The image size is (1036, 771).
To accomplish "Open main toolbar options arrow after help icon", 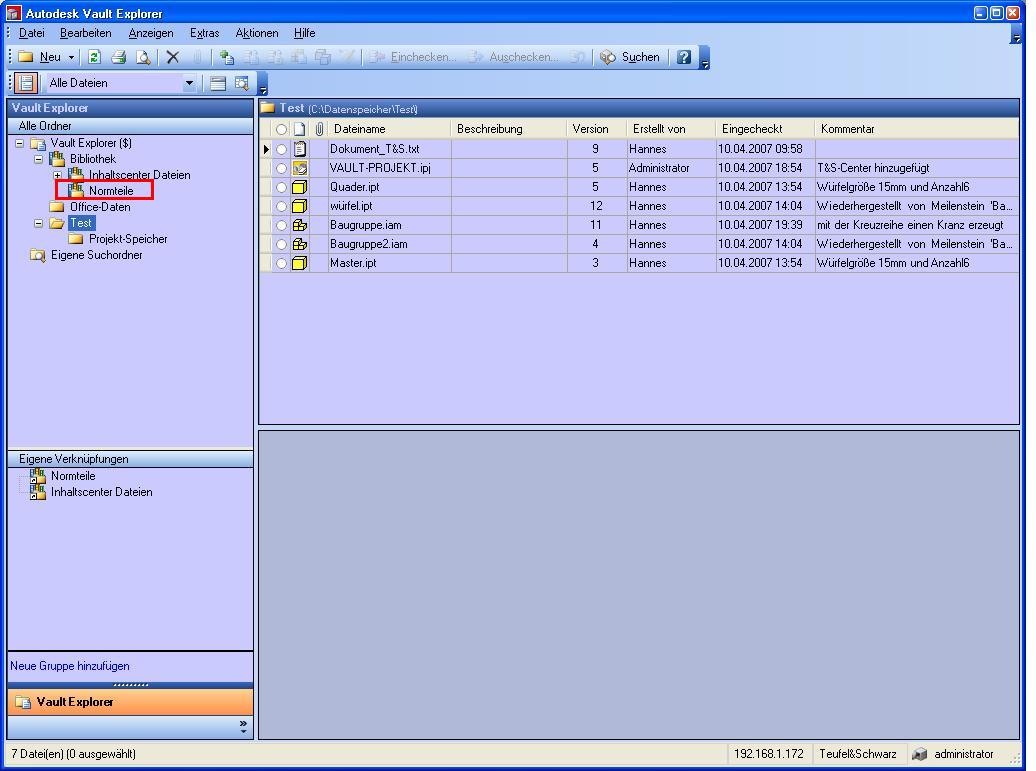I will pyautogui.click(x=705, y=63).
